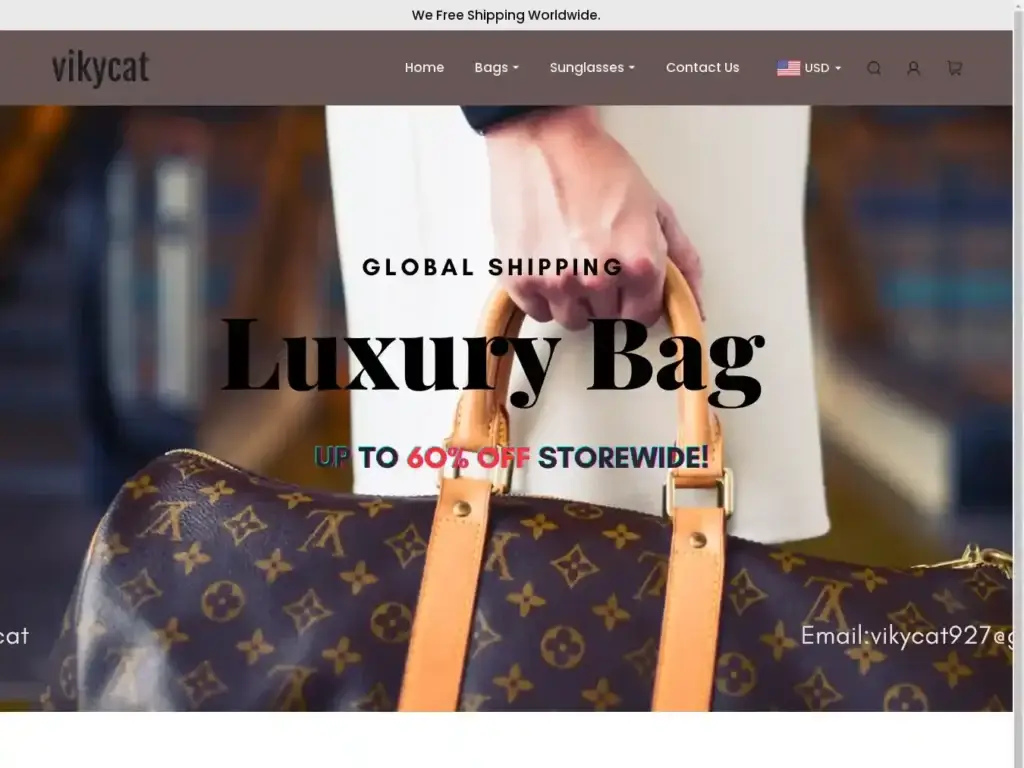Open the USD currency selector

808,68
